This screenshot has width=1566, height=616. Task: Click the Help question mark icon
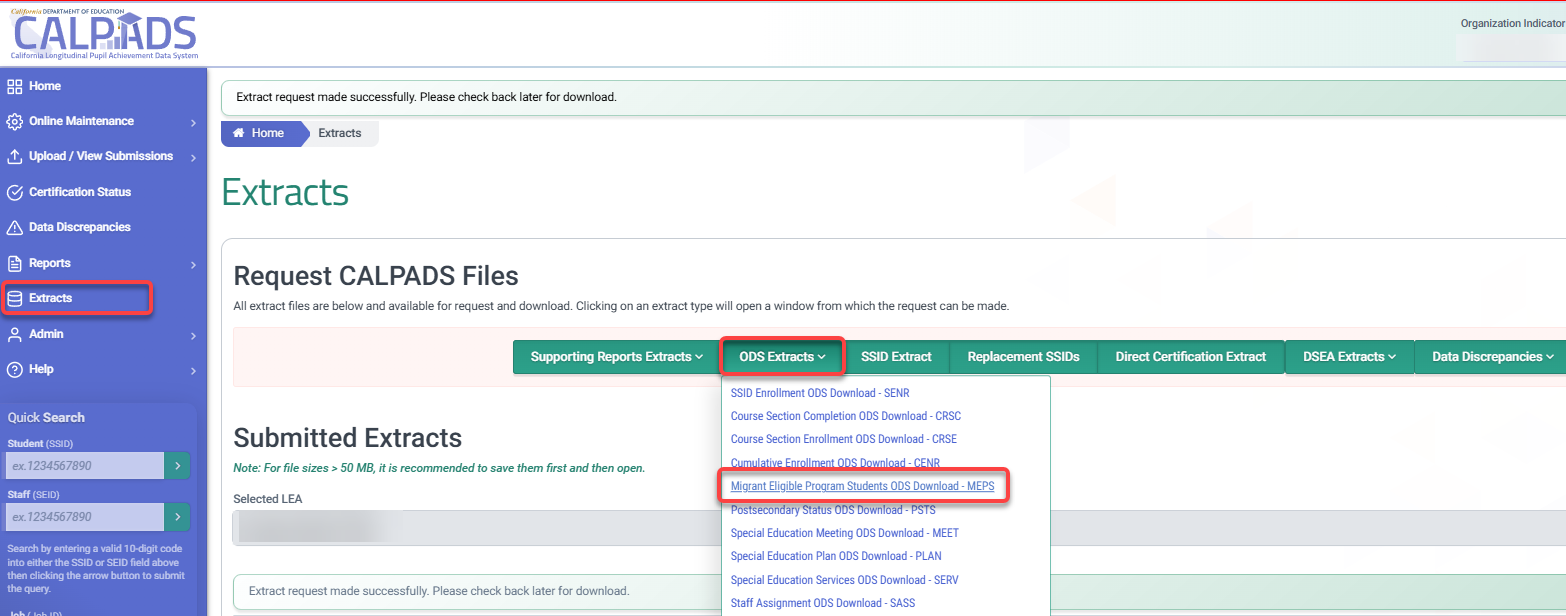click(x=15, y=369)
